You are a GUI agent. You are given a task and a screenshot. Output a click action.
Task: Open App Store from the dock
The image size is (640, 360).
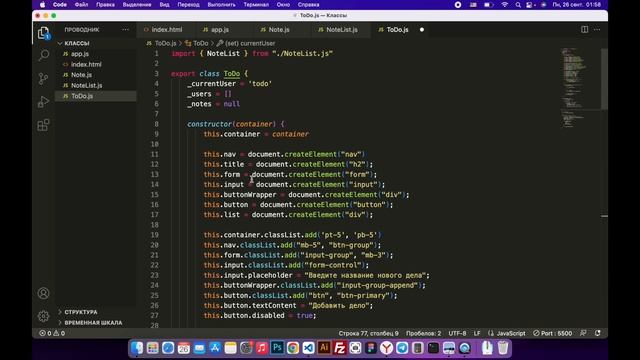pyautogui.click(x=215, y=348)
